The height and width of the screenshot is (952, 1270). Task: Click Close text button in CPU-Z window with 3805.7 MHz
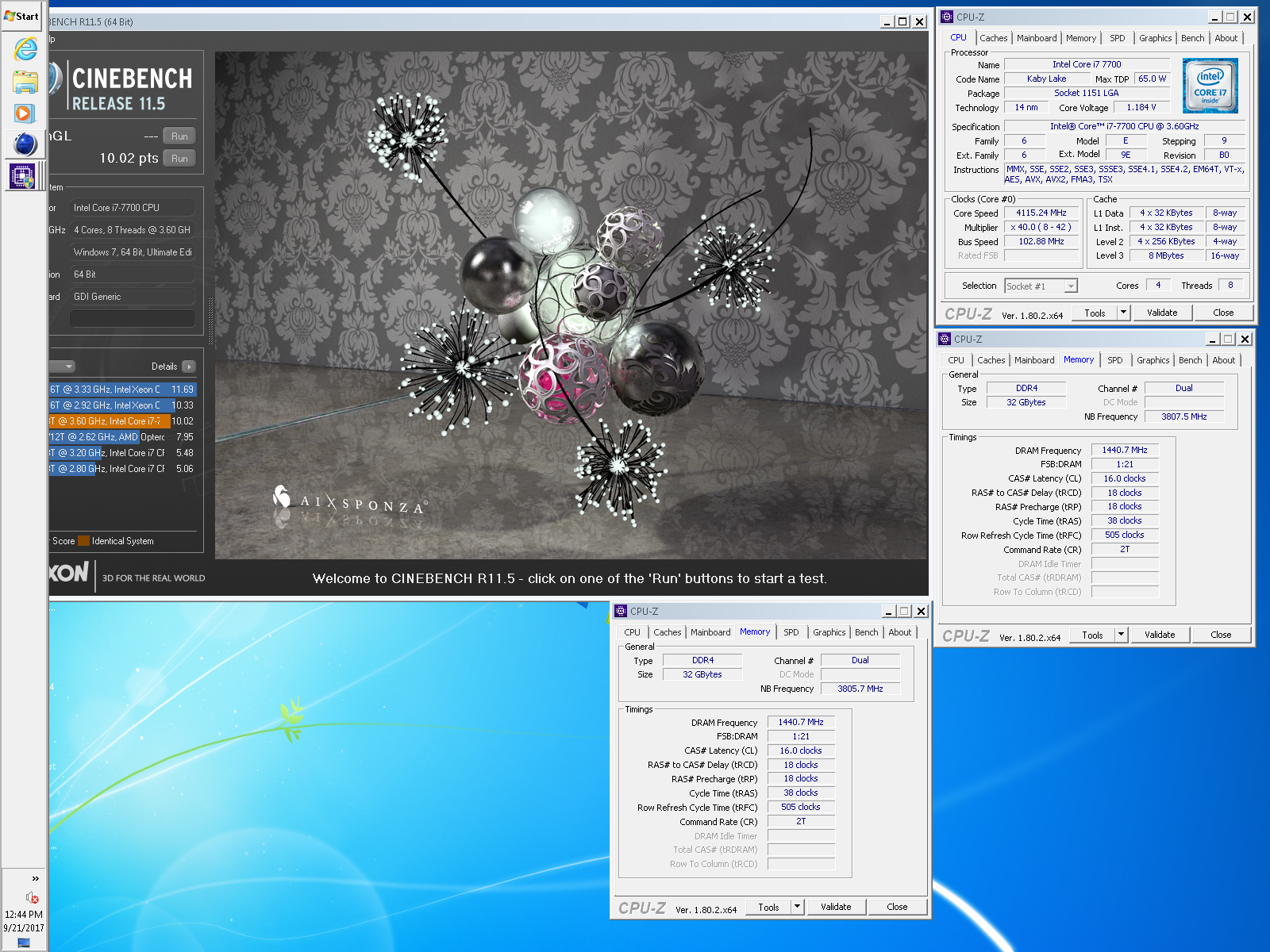click(x=897, y=907)
